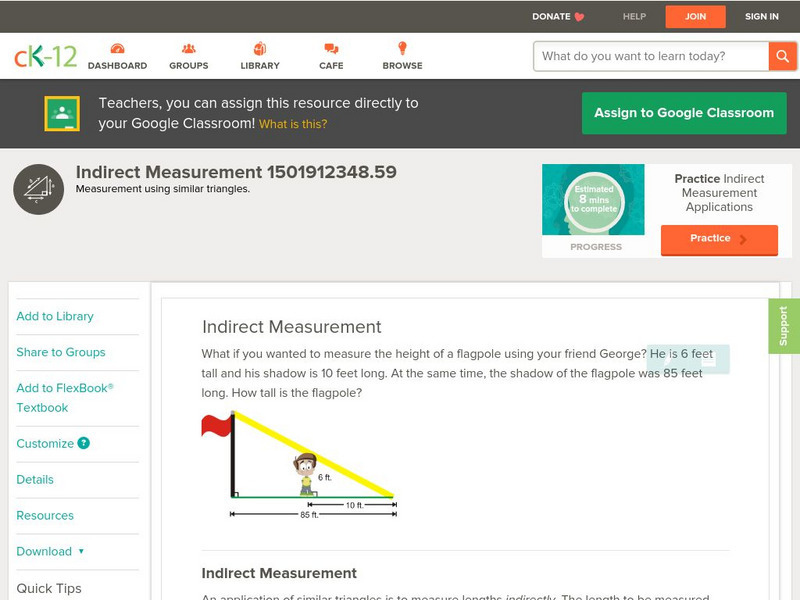Click the CK-12 logo

pyautogui.click(x=45, y=56)
